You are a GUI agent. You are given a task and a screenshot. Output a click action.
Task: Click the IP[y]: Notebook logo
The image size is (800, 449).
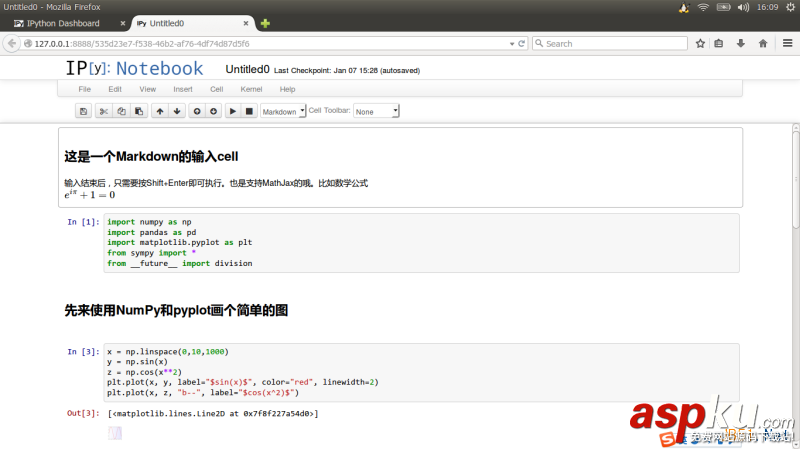[x=134, y=68]
